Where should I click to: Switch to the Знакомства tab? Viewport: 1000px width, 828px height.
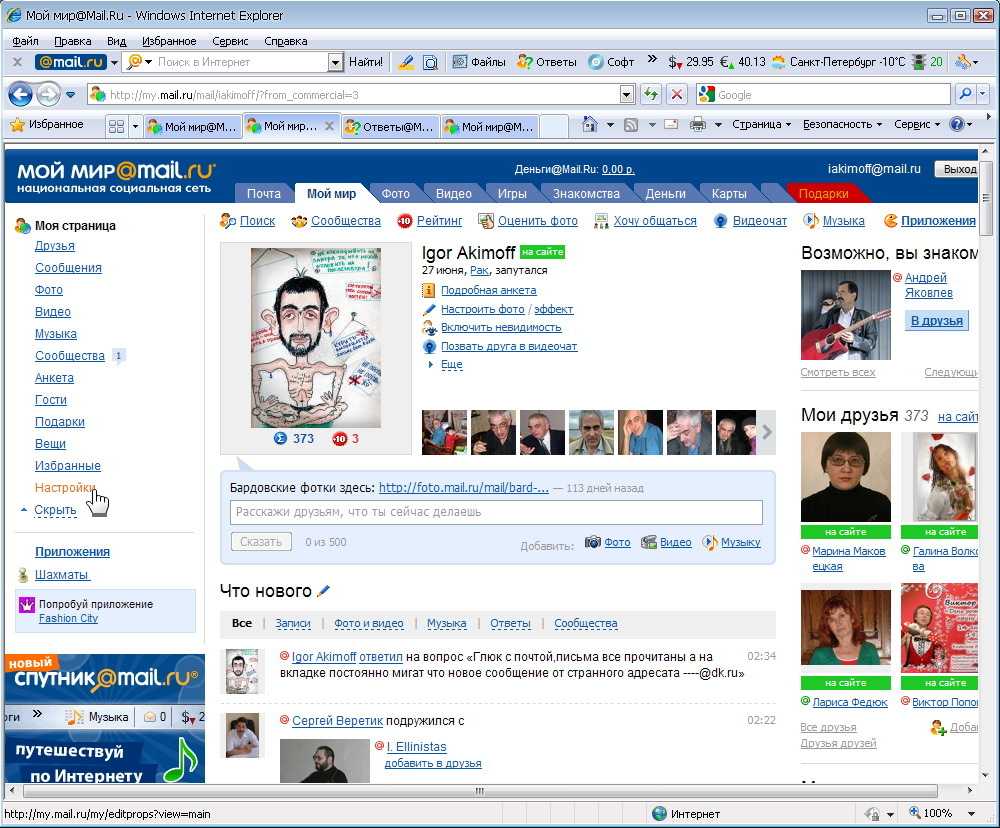(x=585, y=193)
